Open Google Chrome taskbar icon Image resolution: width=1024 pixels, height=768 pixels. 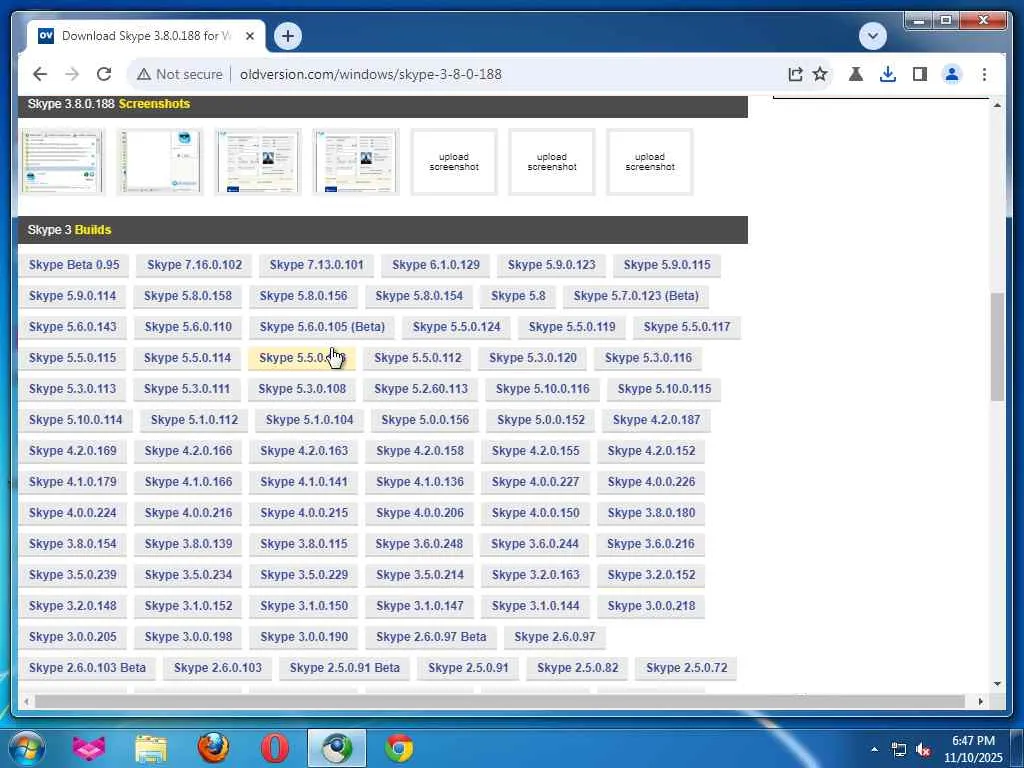398,748
